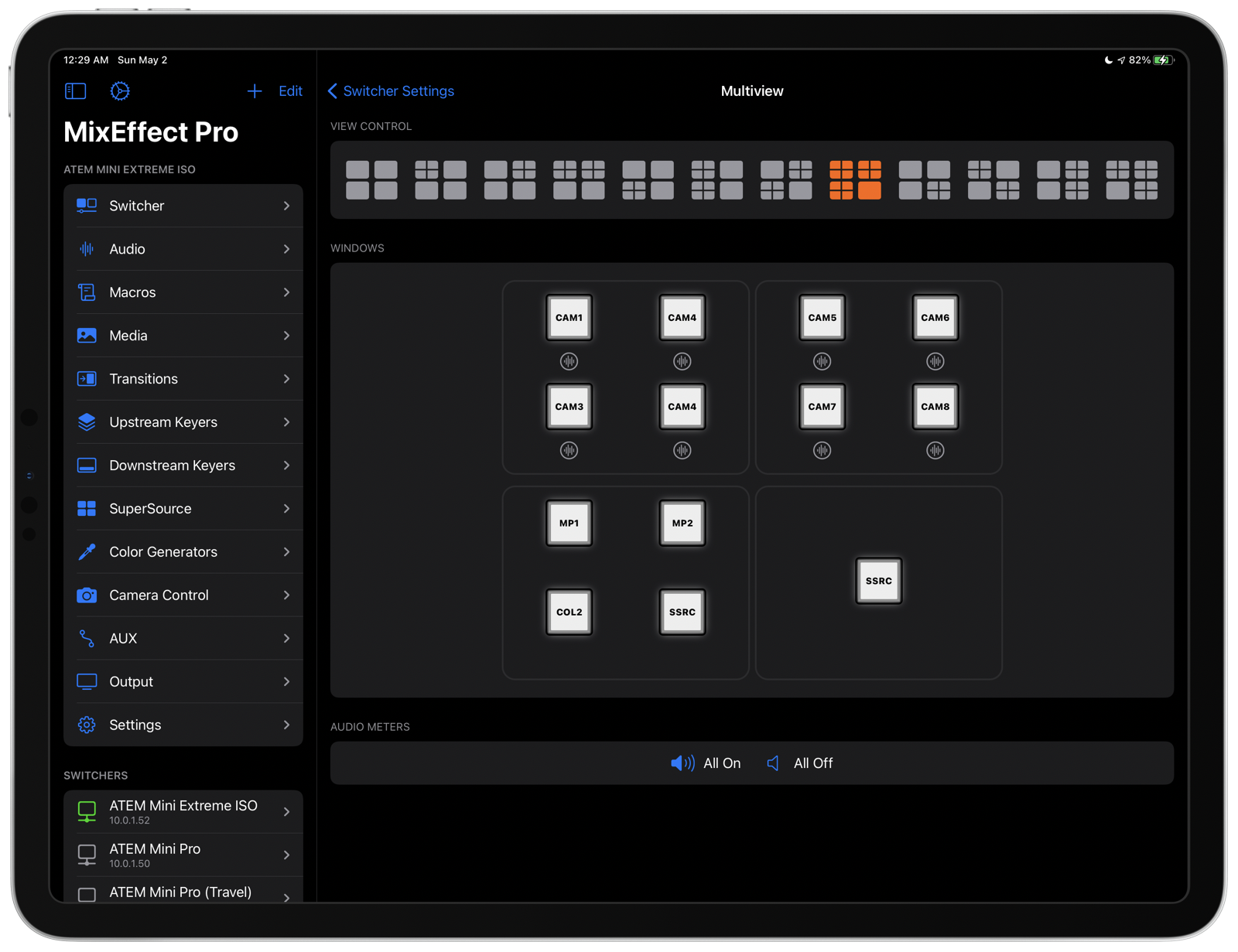Click the Output monitor icon
The image size is (1238, 952).
click(87, 682)
